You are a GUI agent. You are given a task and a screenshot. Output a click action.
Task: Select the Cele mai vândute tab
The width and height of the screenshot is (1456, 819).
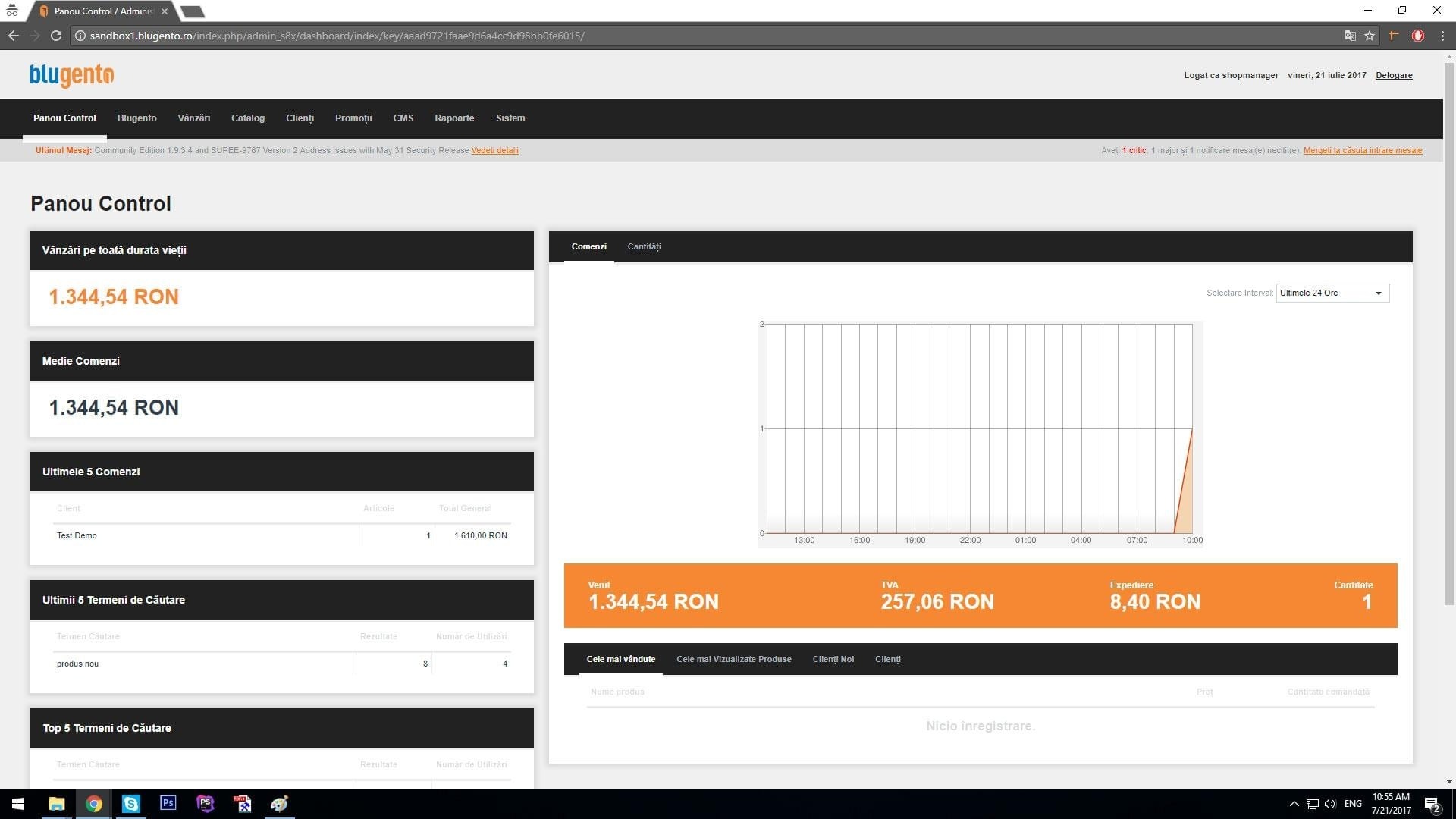point(621,659)
